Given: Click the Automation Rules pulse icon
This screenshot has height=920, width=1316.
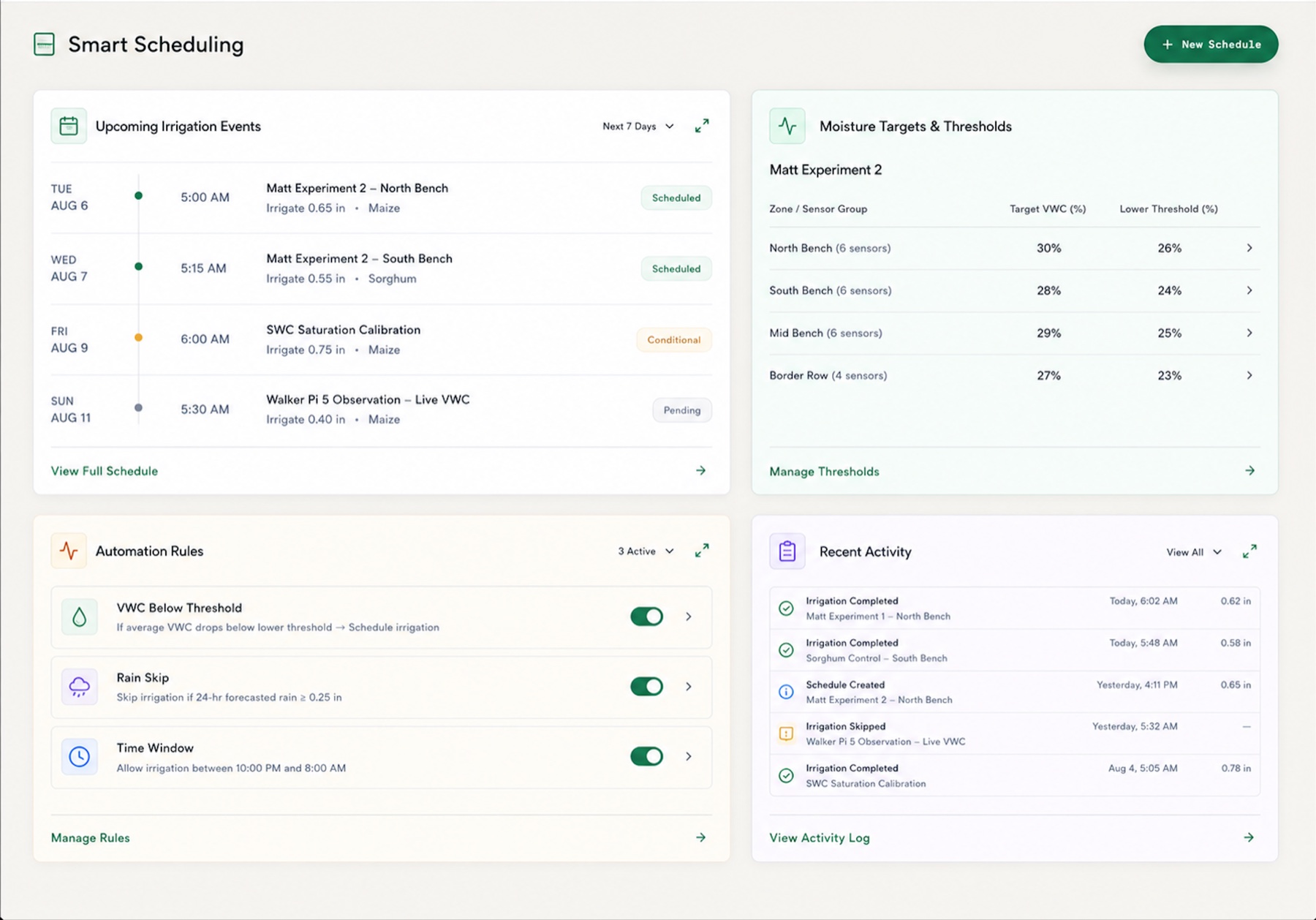Looking at the screenshot, I should click(x=69, y=551).
